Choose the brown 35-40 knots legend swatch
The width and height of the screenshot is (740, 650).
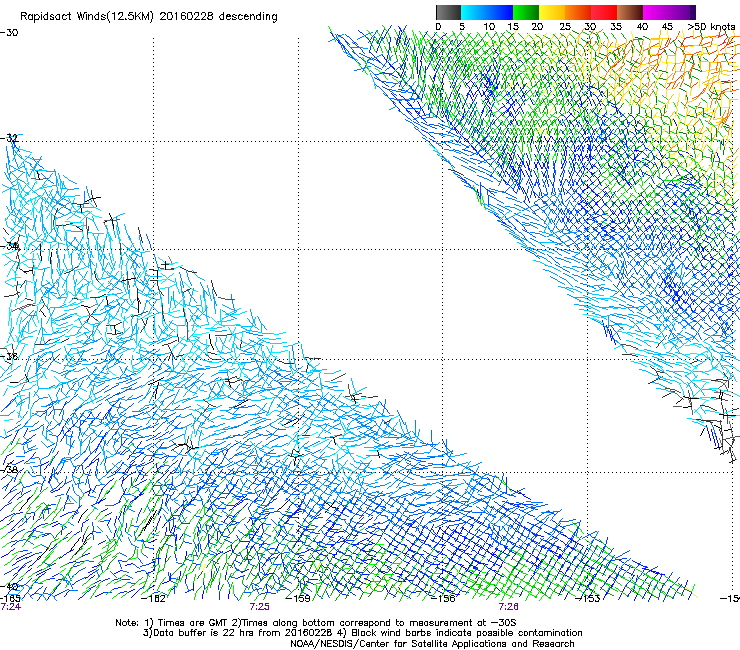coord(630,12)
